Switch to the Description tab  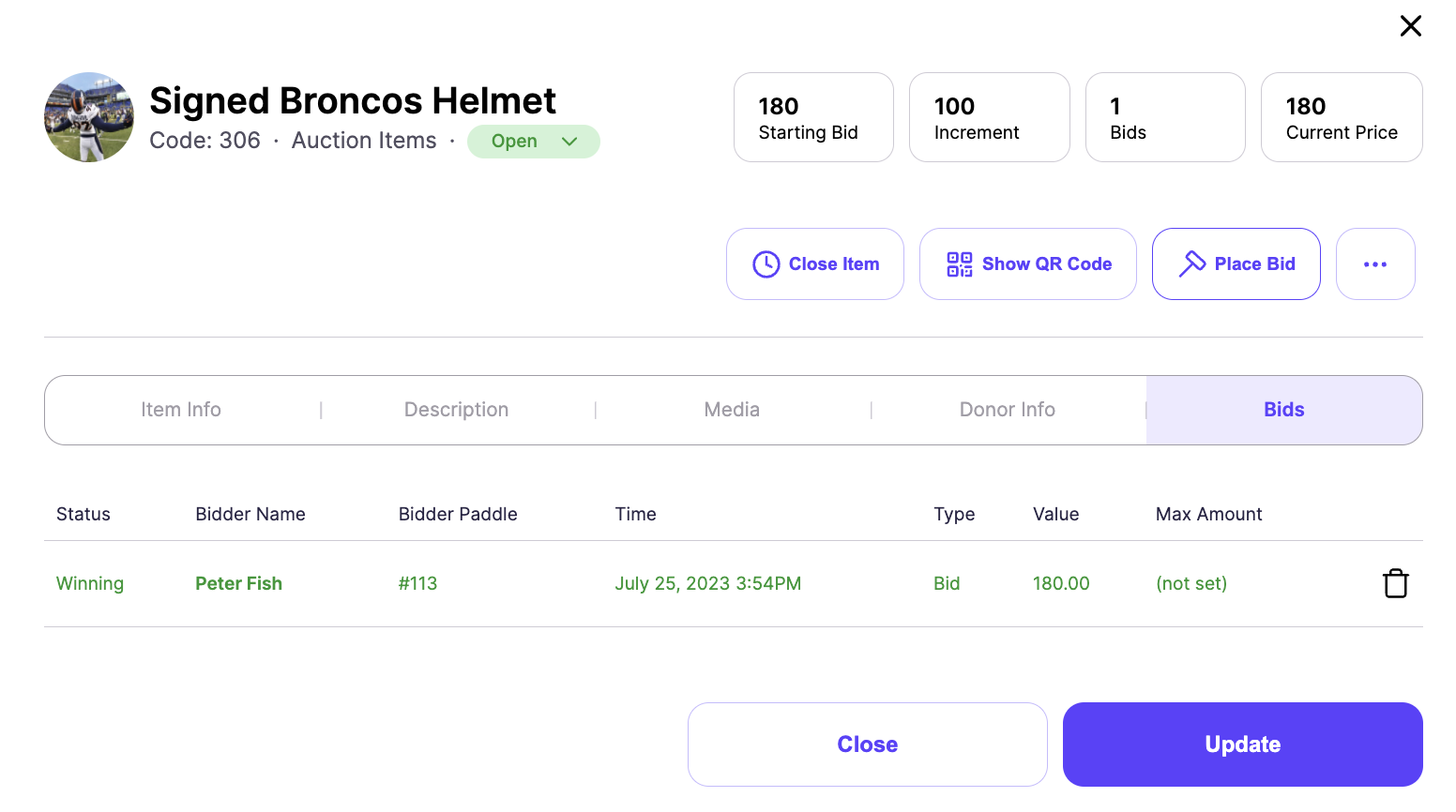(456, 410)
